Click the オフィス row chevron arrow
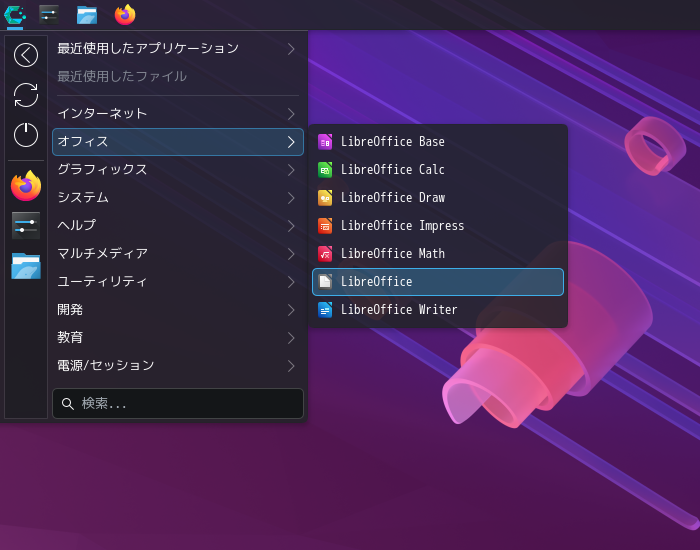Screen dimensions: 700x550 (x=291, y=142)
